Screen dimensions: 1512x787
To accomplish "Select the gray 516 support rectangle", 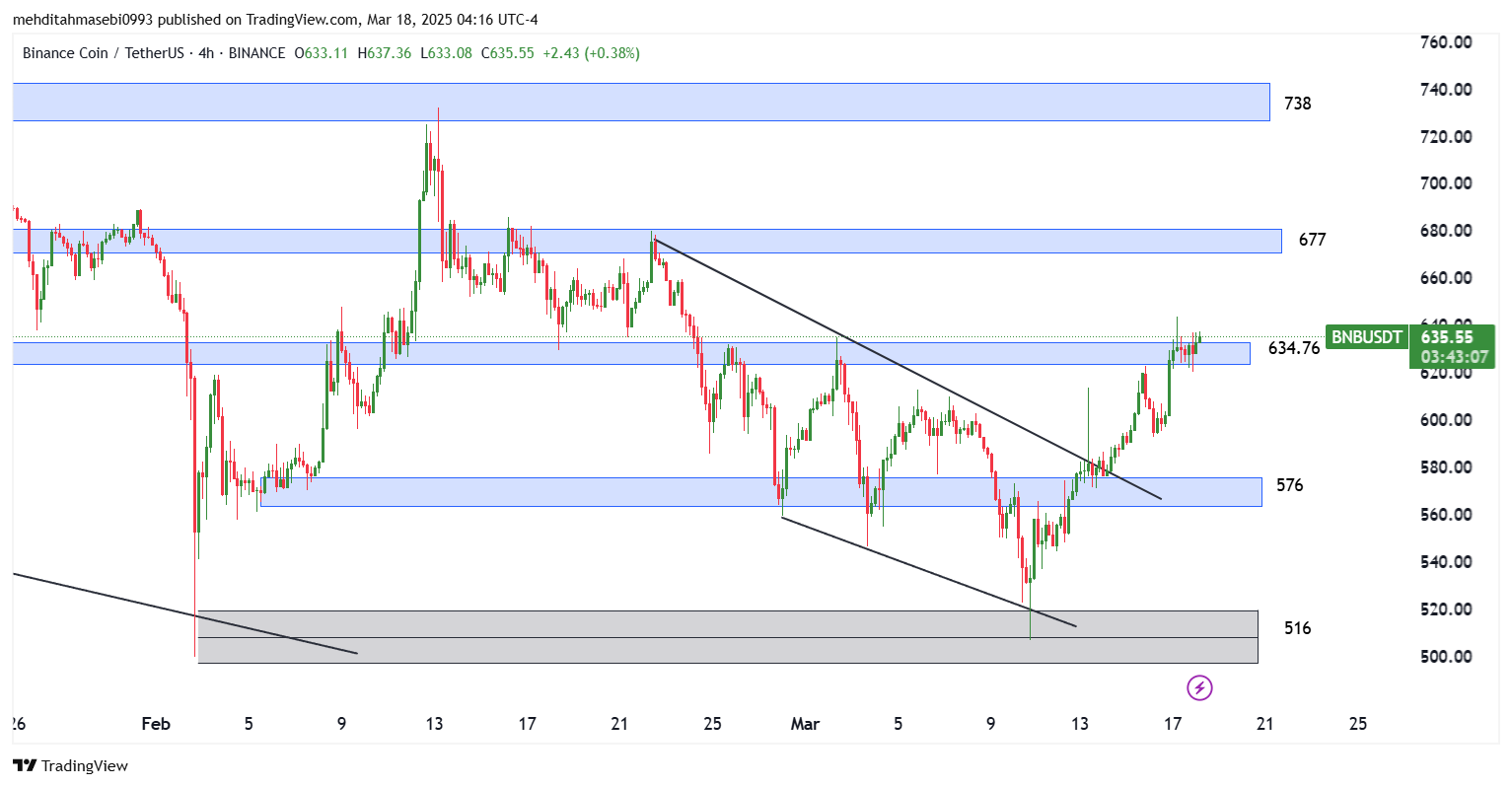I will 728,637.
